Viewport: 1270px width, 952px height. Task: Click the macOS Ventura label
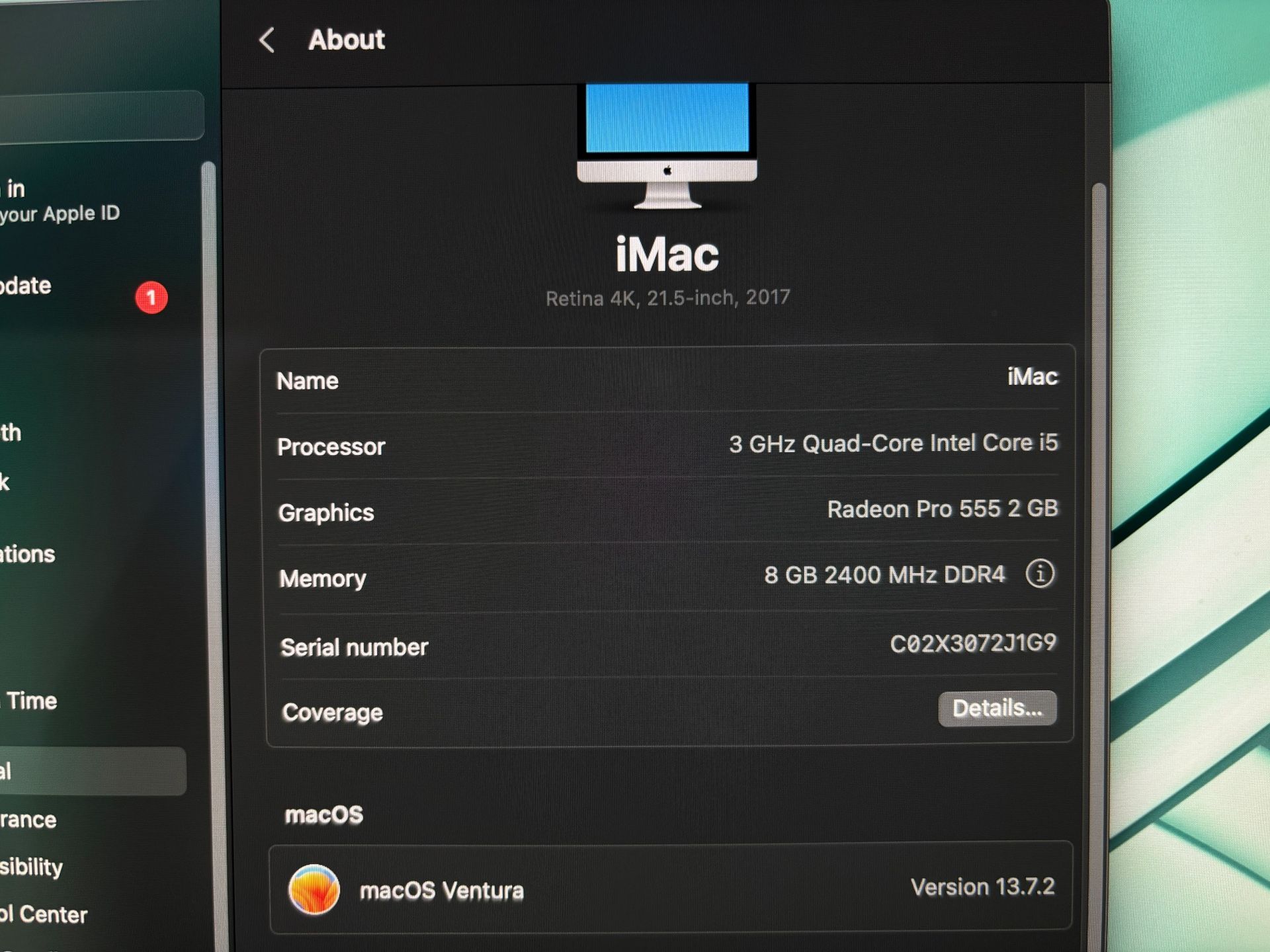point(441,891)
